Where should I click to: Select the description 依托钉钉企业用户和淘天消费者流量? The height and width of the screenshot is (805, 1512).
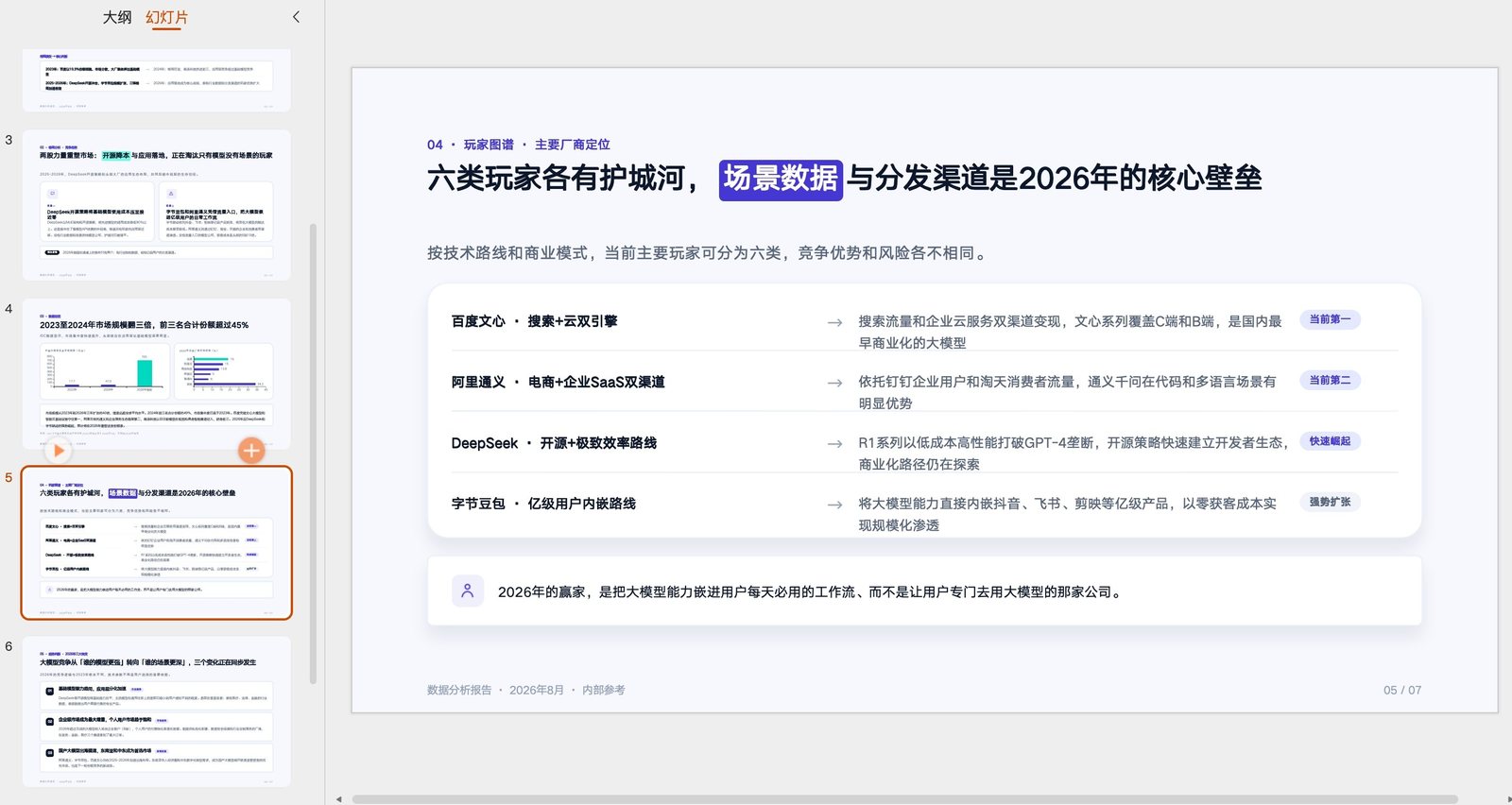(1067, 392)
